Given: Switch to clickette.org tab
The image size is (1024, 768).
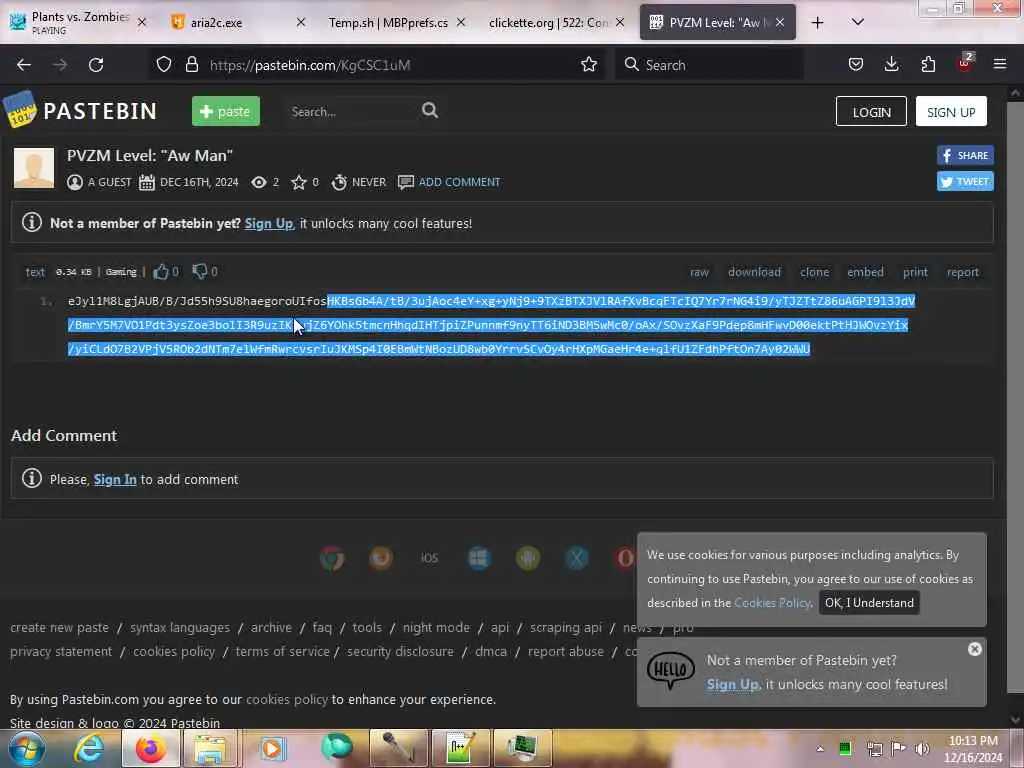Looking at the screenshot, I should pos(557,23).
